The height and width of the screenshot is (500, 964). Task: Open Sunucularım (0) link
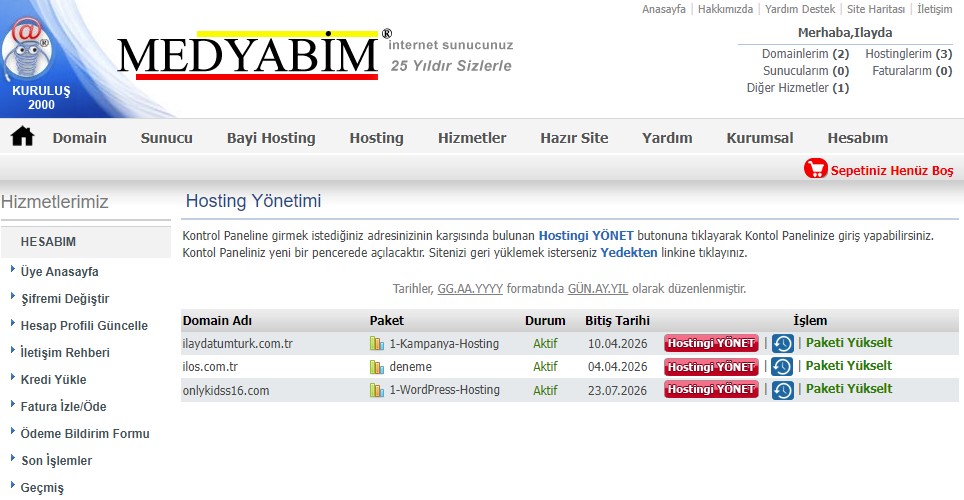(806, 71)
